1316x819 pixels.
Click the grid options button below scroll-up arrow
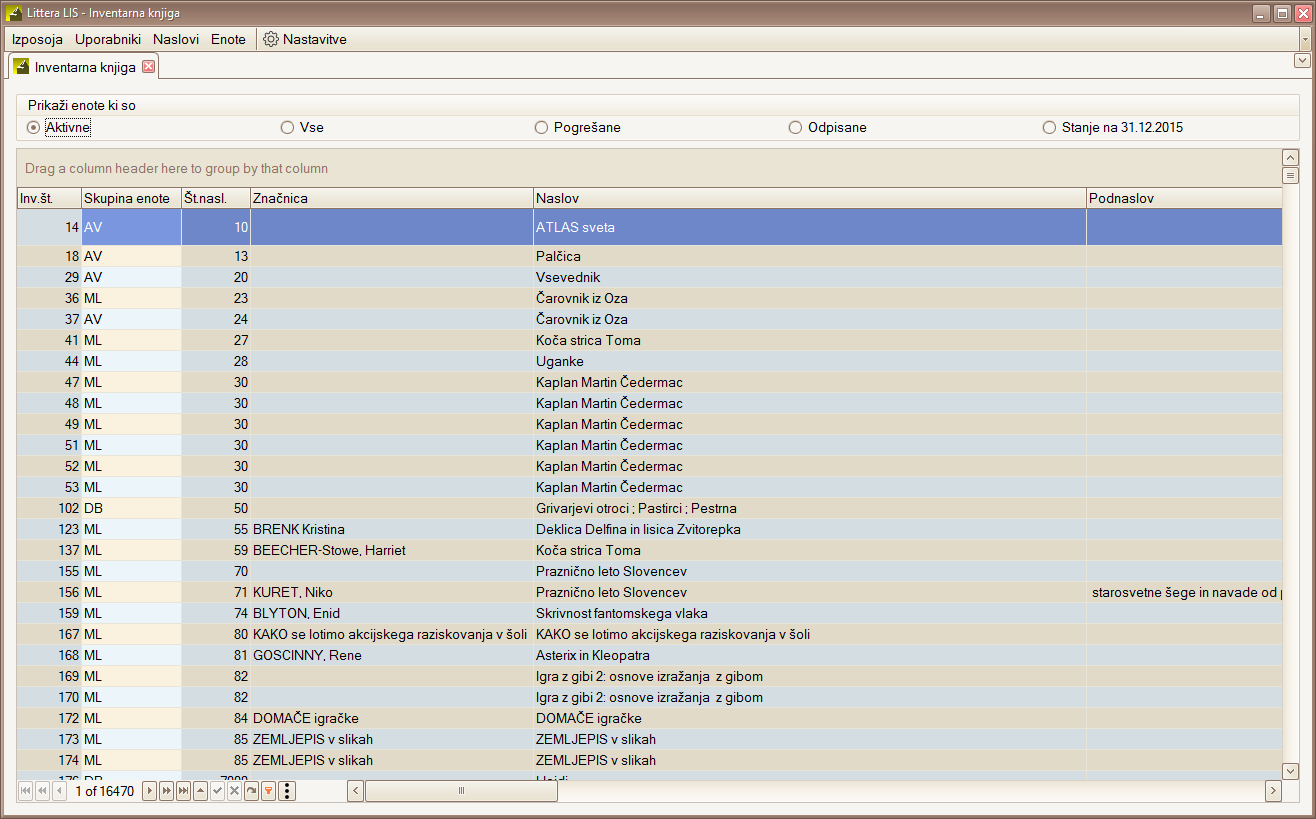pyautogui.click(x=1290, y=176)
